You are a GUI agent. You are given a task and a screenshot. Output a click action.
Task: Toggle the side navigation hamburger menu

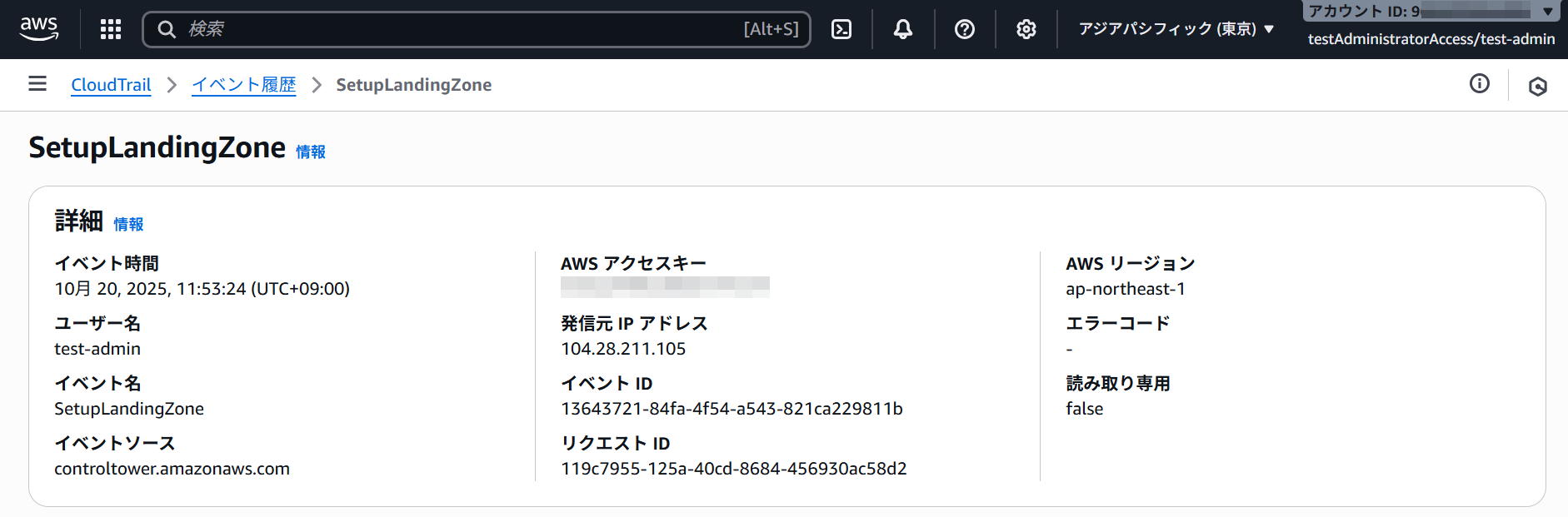pos(37,84)
